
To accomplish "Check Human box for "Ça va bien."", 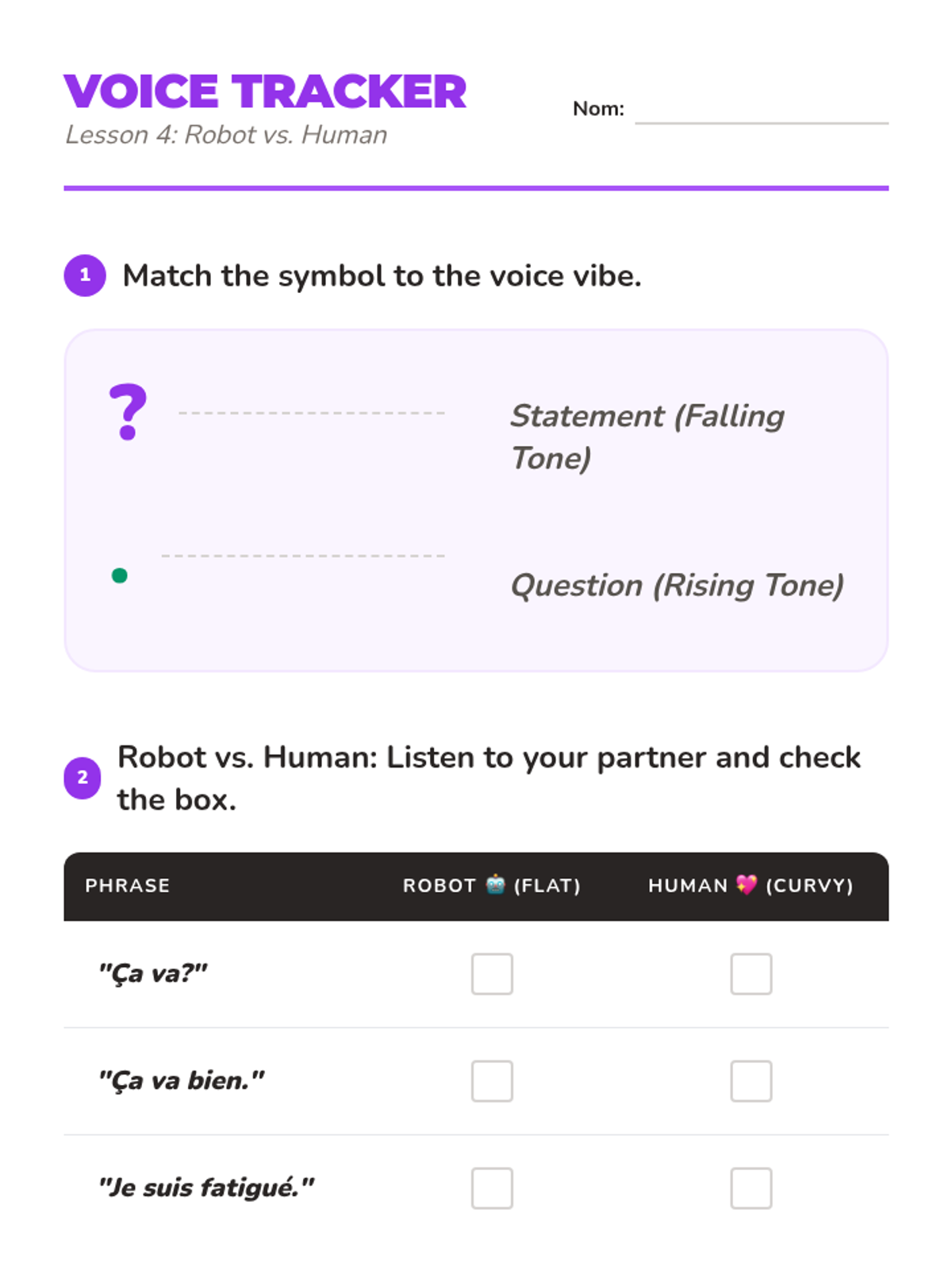I will [x=750, y=1080].
